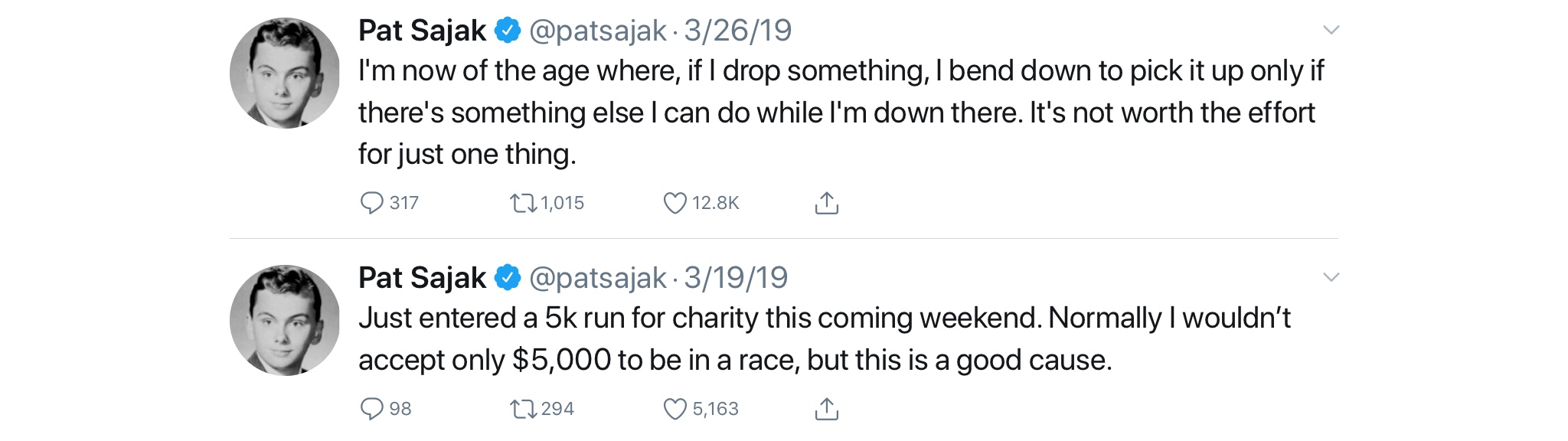Open the 3/19/19 date link
The image size is (1568, 441).
pyautogui.click(x=735, y=278)
